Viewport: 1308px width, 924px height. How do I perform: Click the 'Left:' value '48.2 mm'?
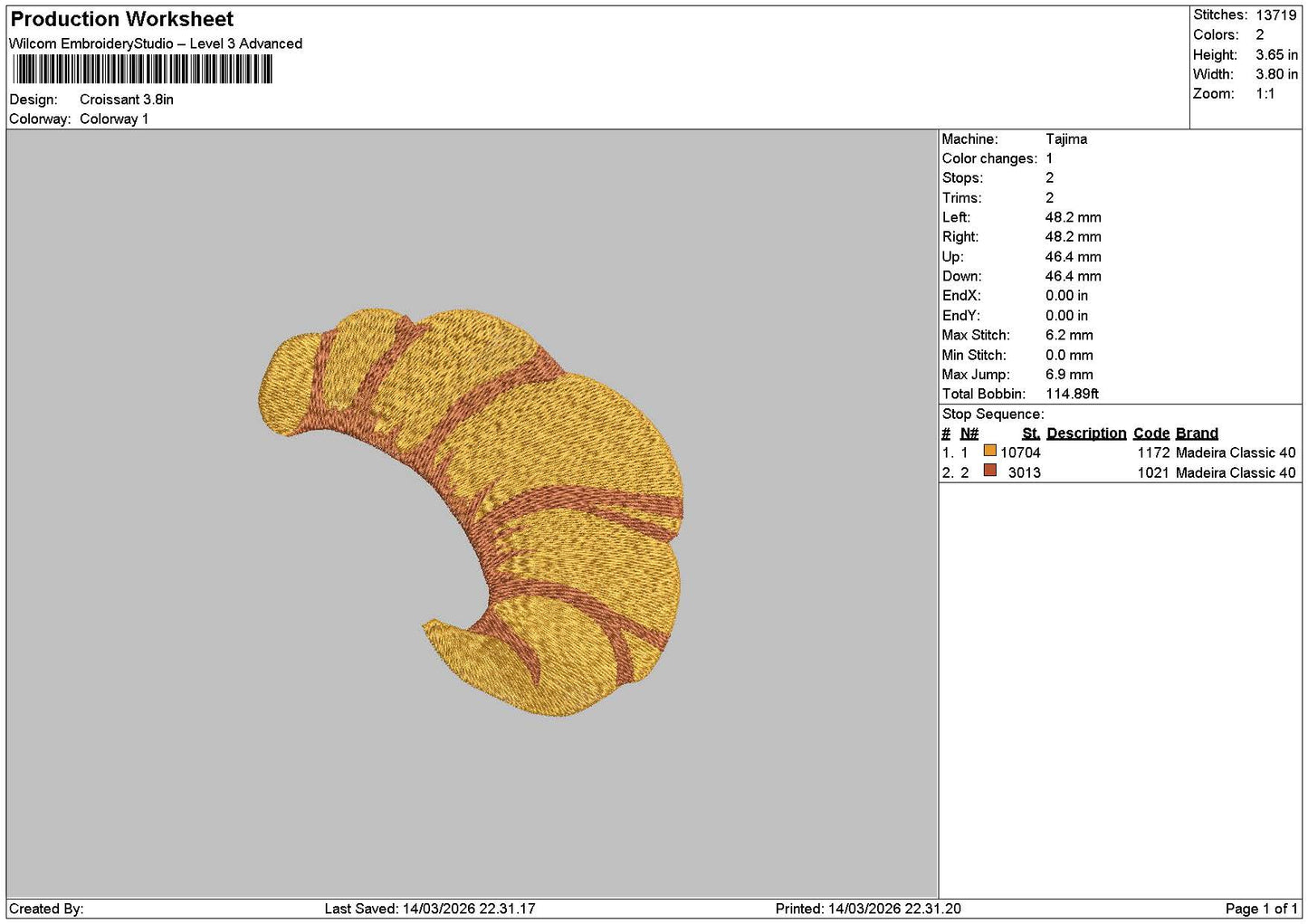coord(1074,217)
